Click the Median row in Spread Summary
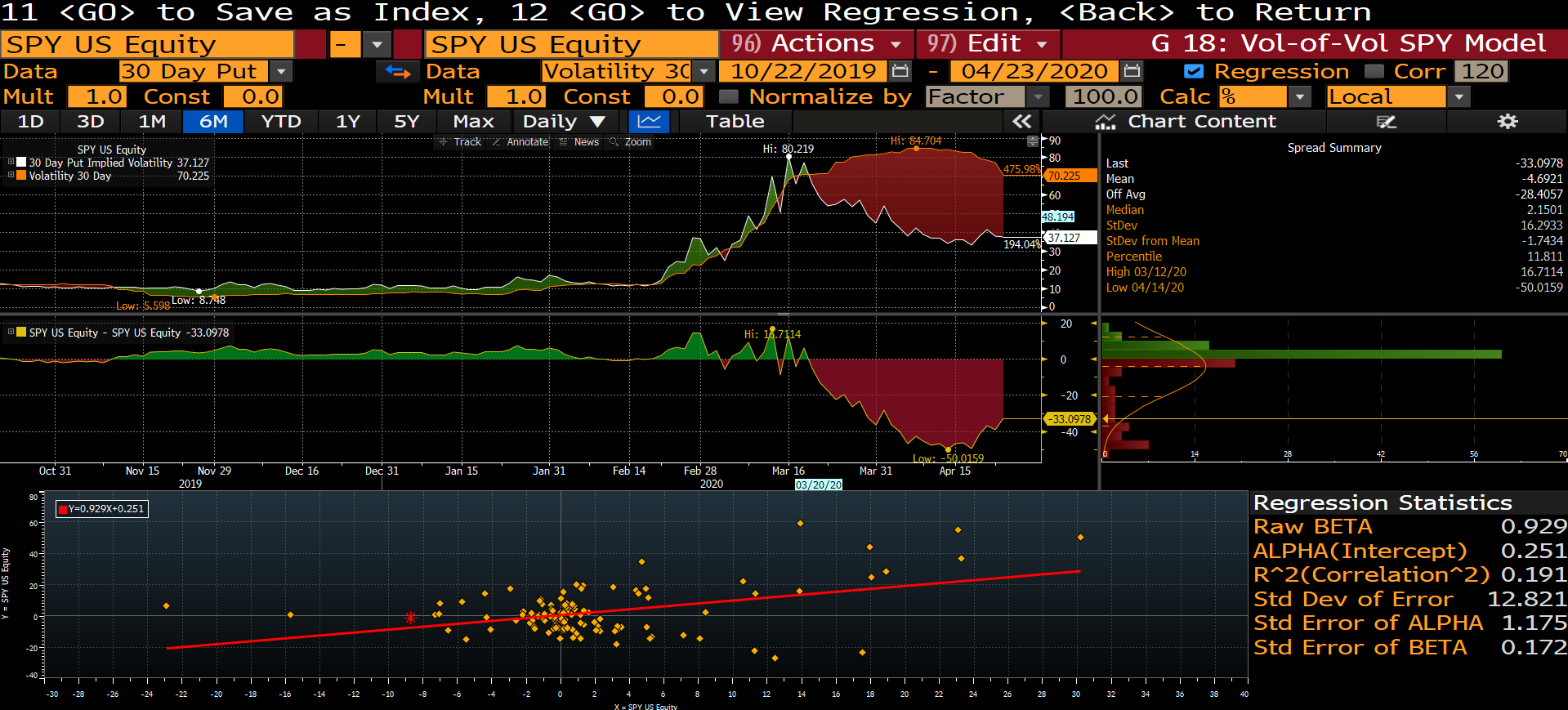 pyautogui.click(x=1334, y=210)
